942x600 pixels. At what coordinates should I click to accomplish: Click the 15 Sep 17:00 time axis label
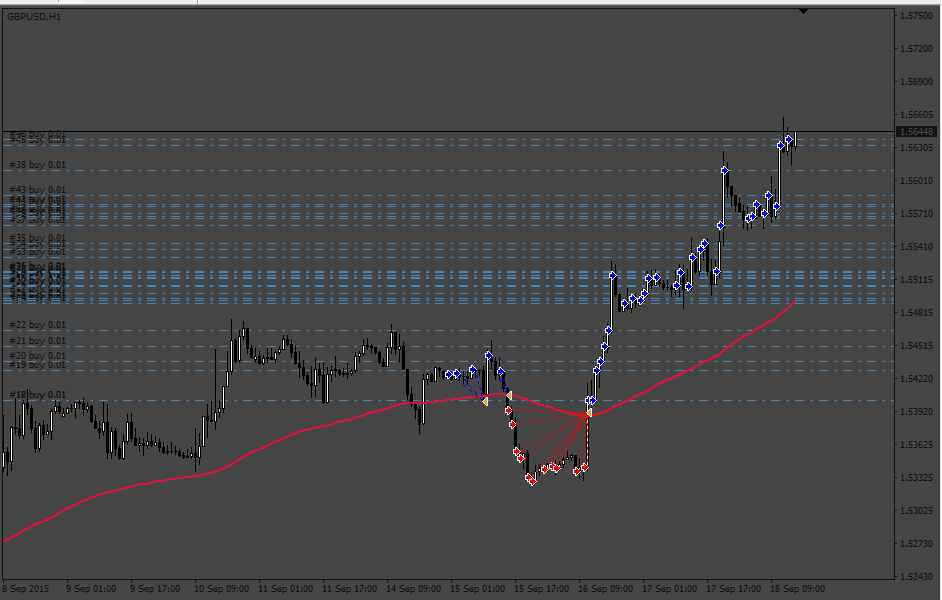[542, 589]
